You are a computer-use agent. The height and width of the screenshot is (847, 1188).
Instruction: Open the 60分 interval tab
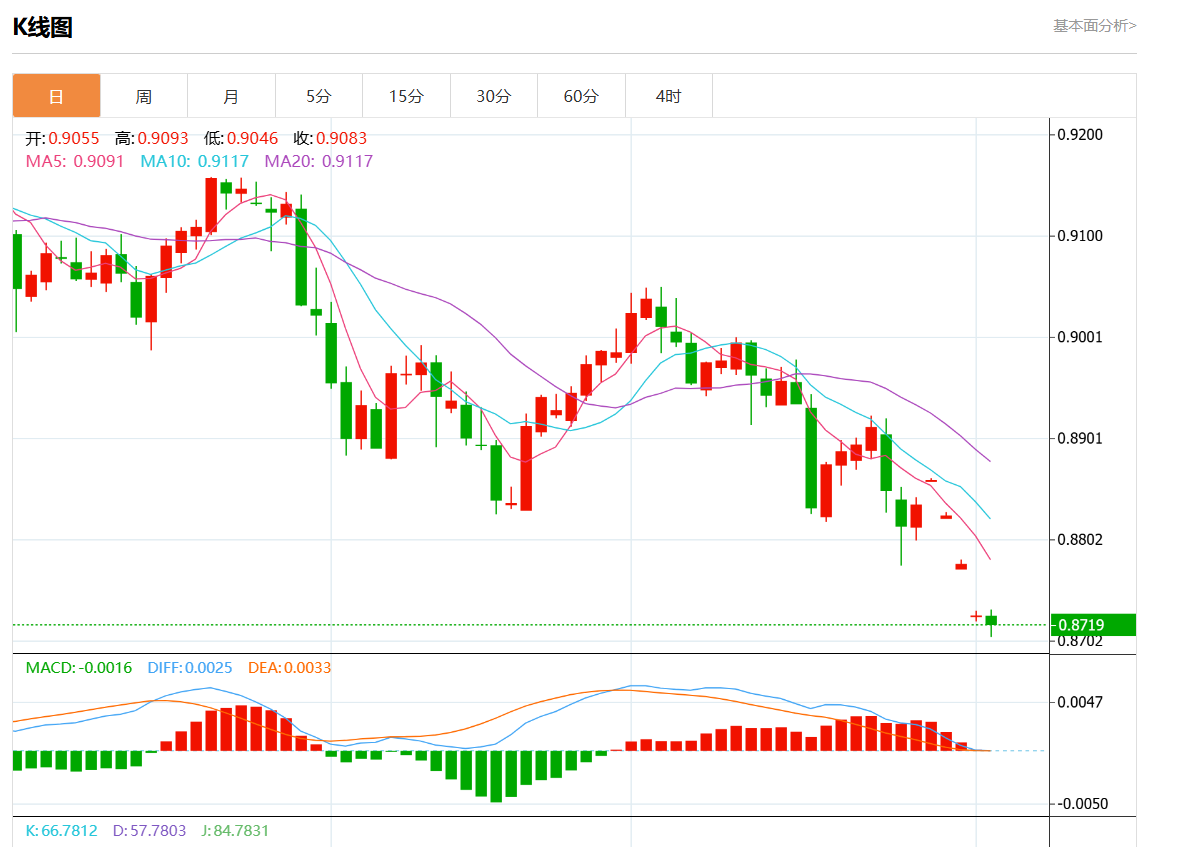click(581, 96)
